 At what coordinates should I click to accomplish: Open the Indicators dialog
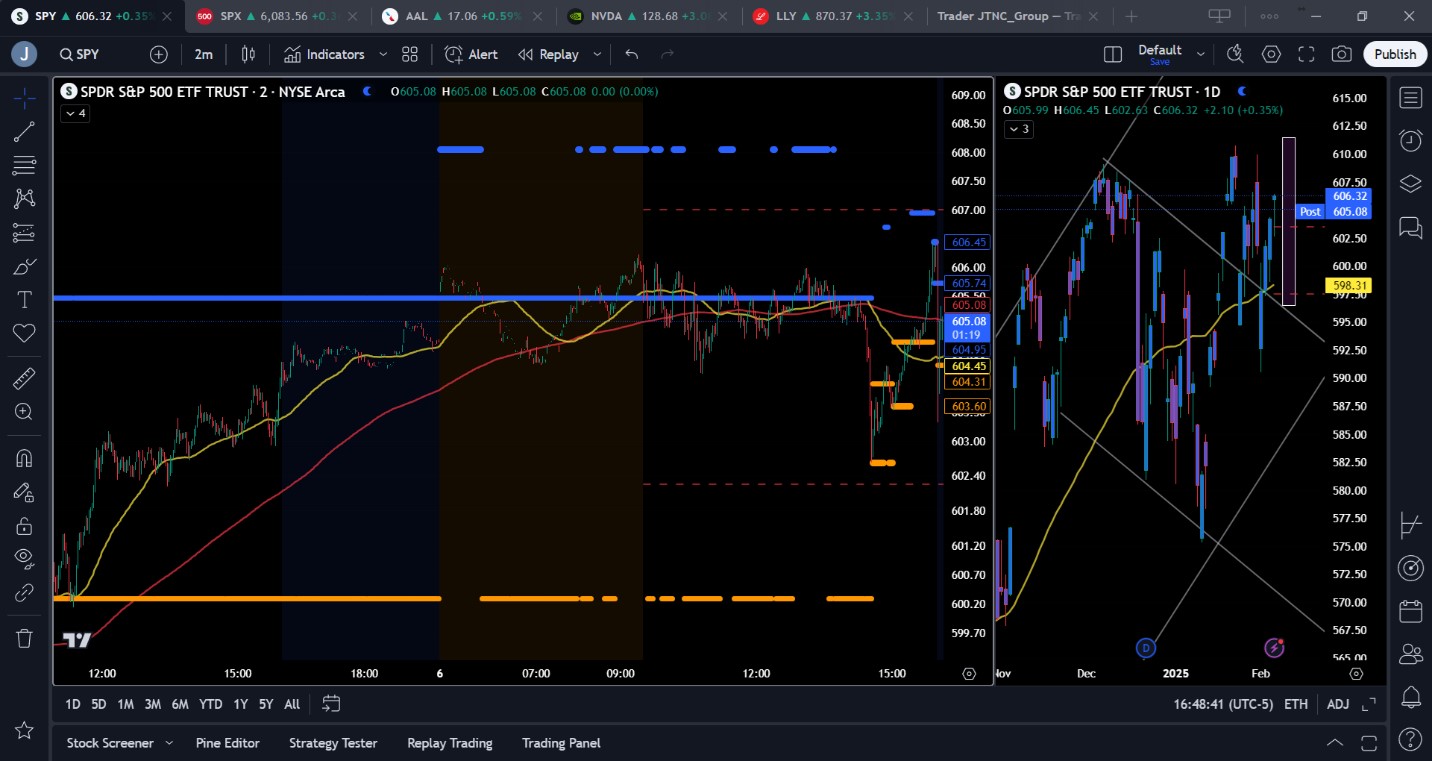324,54
